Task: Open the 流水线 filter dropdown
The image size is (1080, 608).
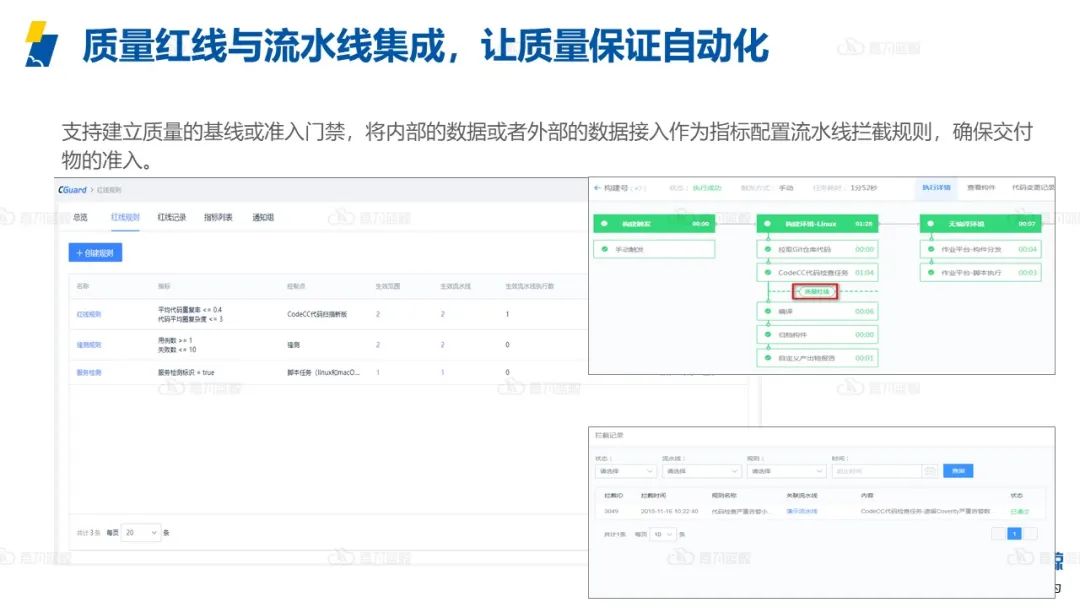Action: pos(702,471)
